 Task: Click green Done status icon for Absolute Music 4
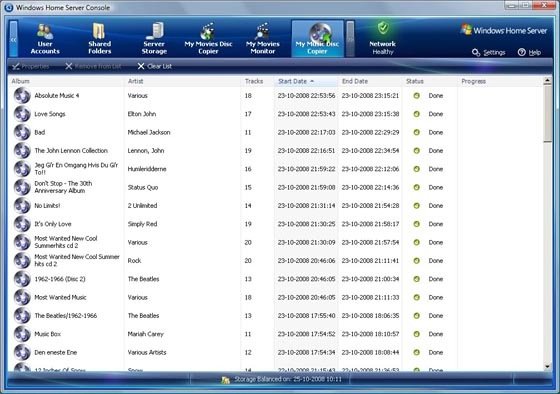pyautogui.click(x=416, y=96)
